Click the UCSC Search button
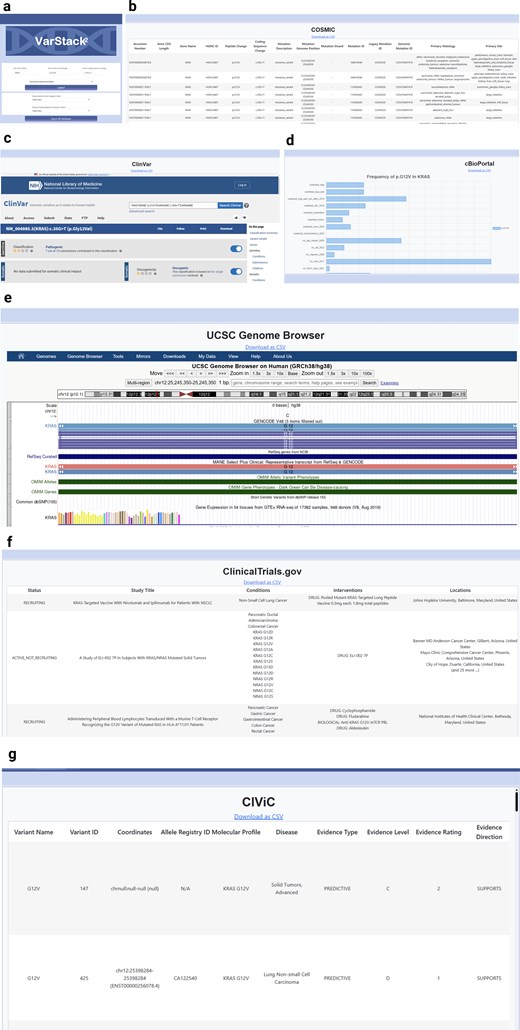520x1030 pixels. point(370,382)
